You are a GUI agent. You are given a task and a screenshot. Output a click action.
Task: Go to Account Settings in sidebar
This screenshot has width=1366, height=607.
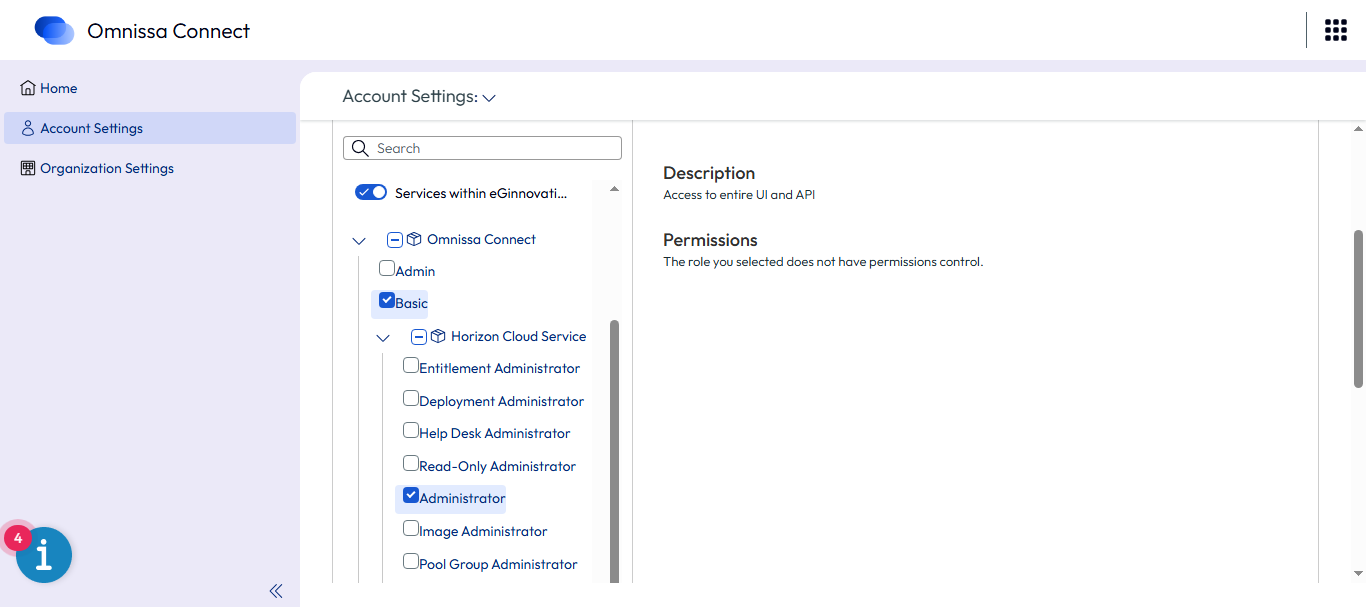coord(91,128)
